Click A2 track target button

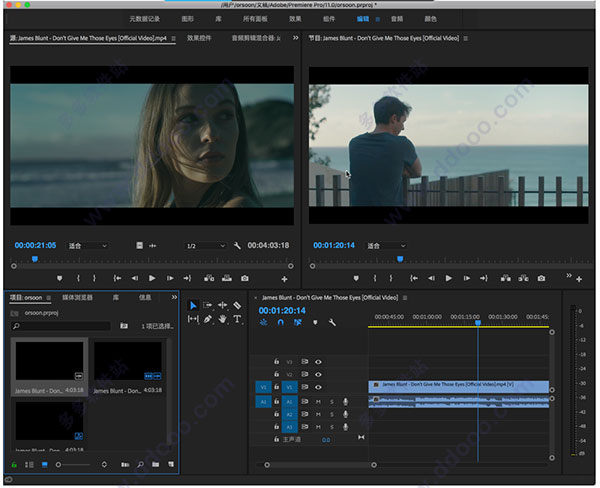pos(289,414)
